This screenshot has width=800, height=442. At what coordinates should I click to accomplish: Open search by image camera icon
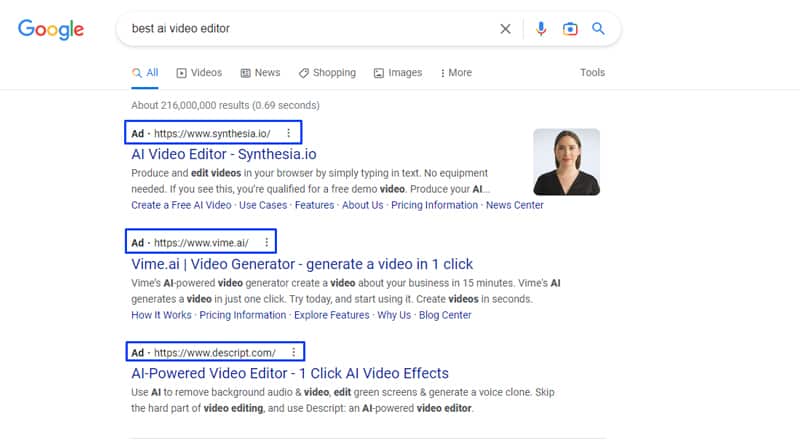point(570,29)
